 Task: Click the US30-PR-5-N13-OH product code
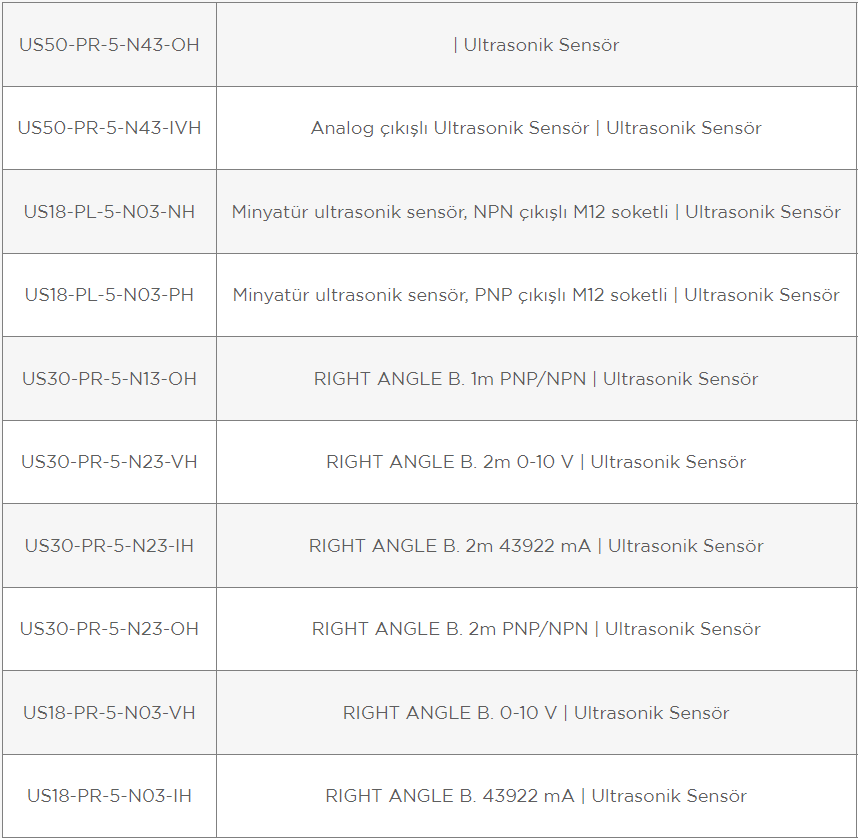(109, 379)
